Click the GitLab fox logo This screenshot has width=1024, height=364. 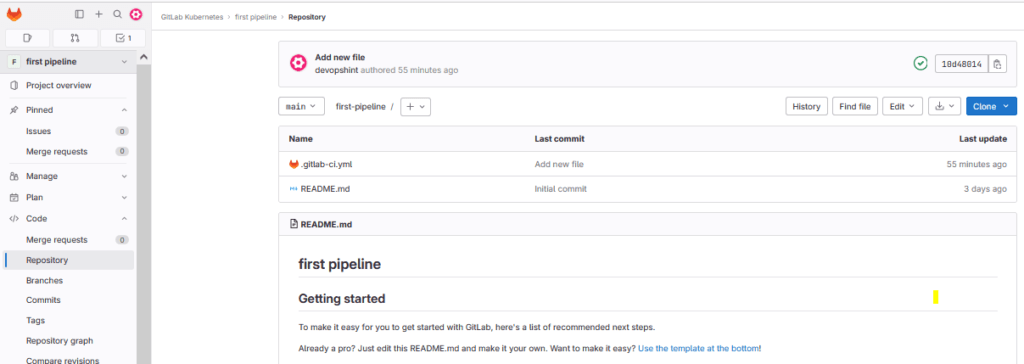click(x=14, y=14)
